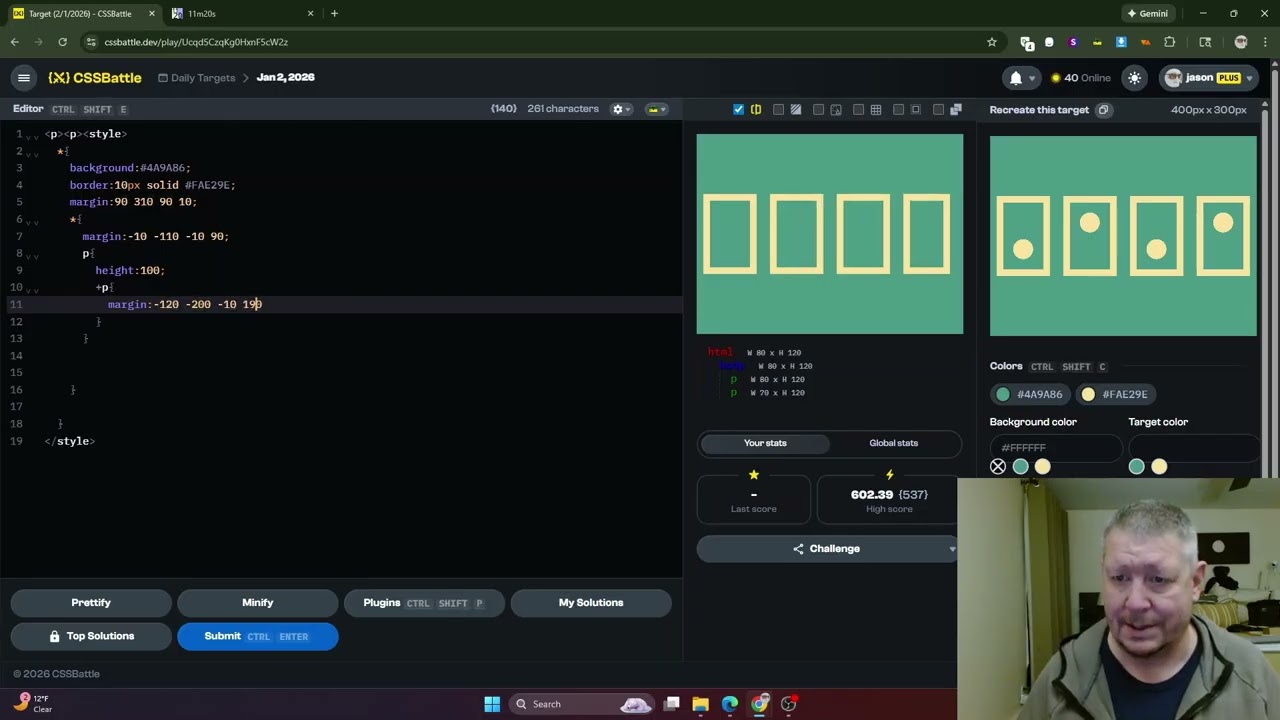
Task: Click the Windows taskbar Search box
Action: pos(583,704)
